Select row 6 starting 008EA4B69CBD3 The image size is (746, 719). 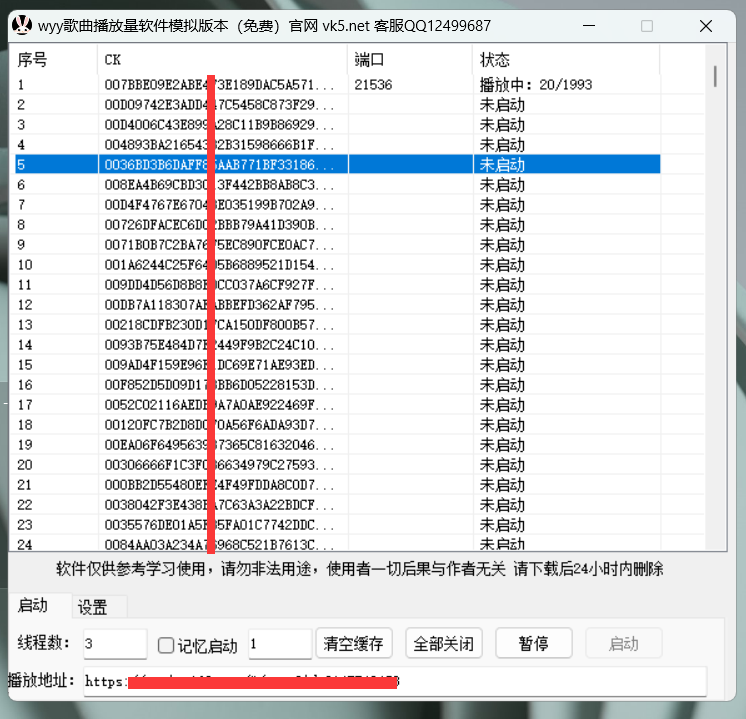(x=337, y=184)
